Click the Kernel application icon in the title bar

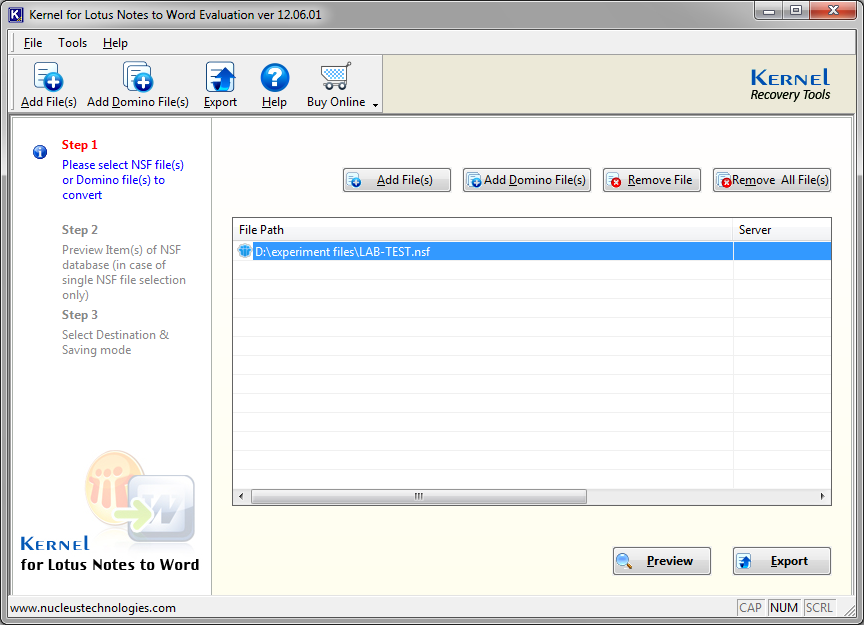(16, 15)
